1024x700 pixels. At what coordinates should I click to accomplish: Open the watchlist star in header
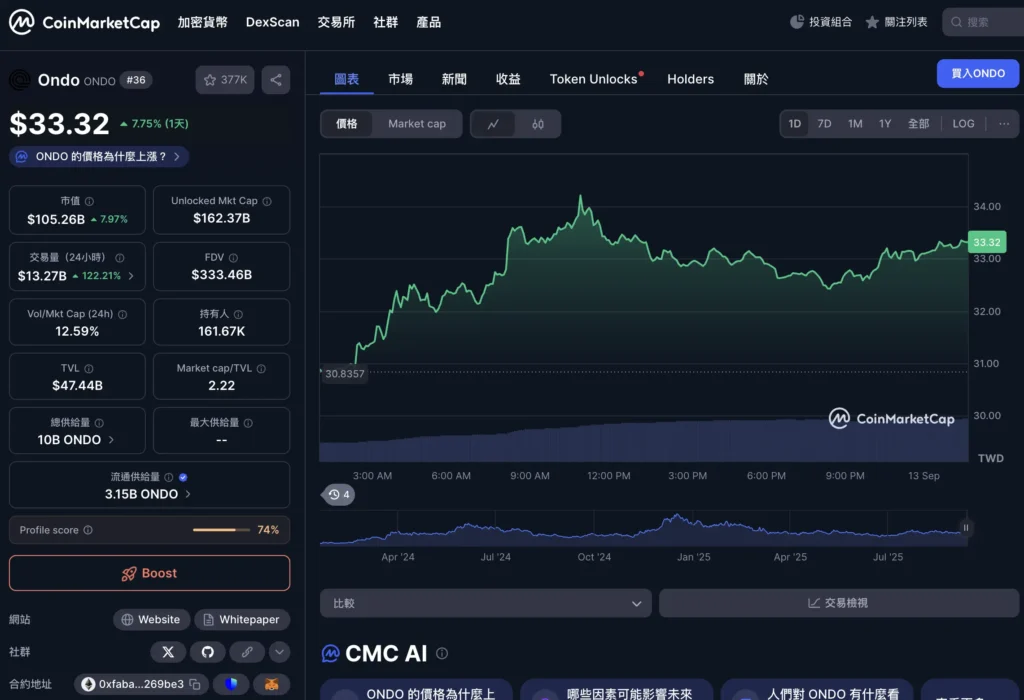click(x=872, y=22)
